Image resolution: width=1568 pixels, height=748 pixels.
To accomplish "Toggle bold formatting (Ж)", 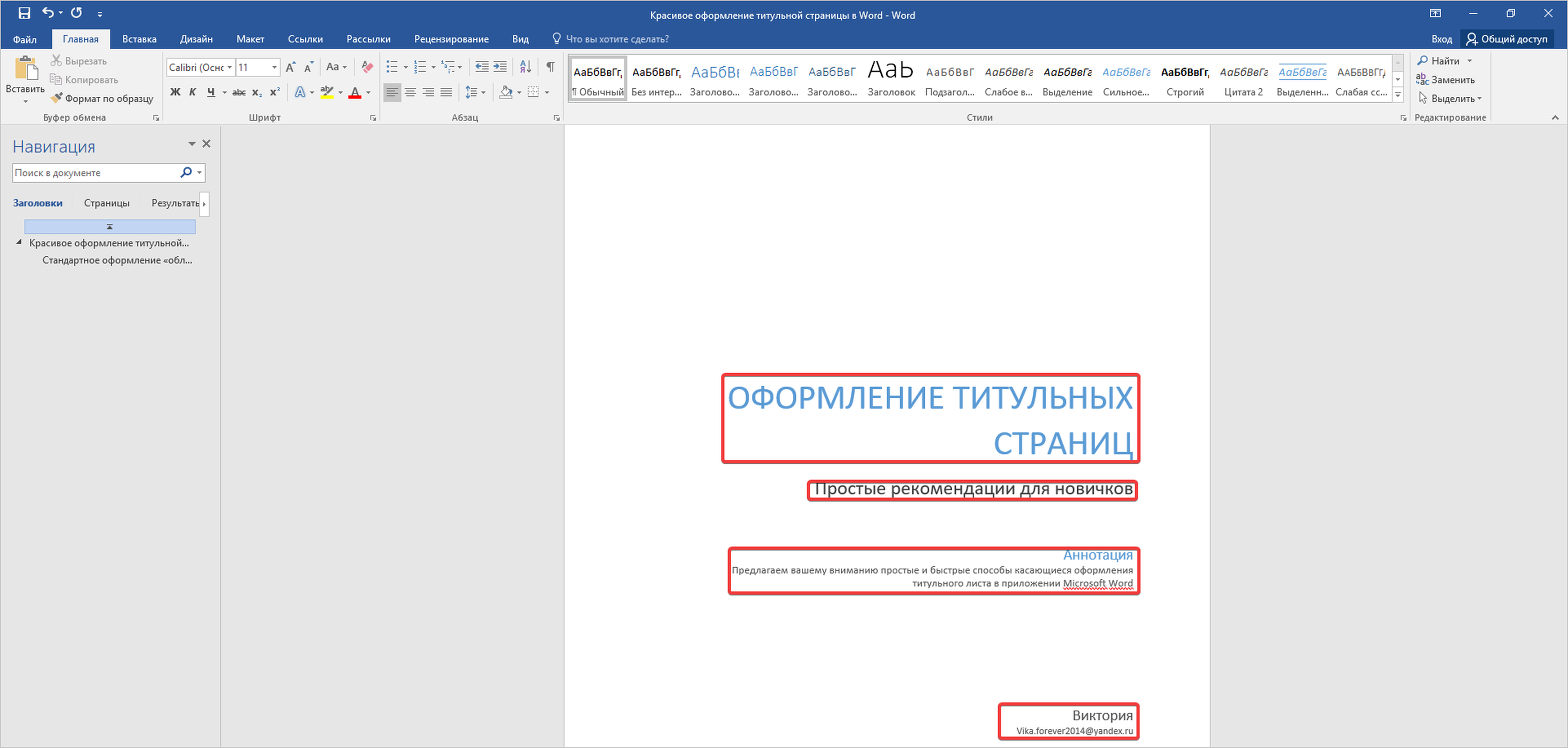I will pos(175,93).
